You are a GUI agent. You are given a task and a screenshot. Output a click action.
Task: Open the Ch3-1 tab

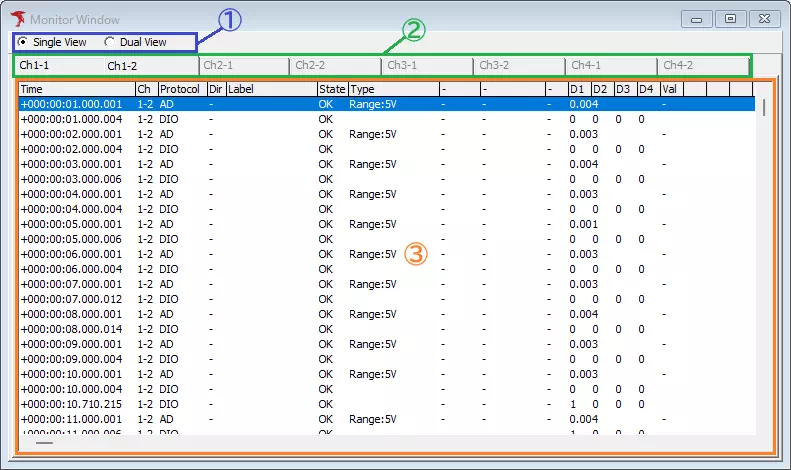(x=402, y=66)
